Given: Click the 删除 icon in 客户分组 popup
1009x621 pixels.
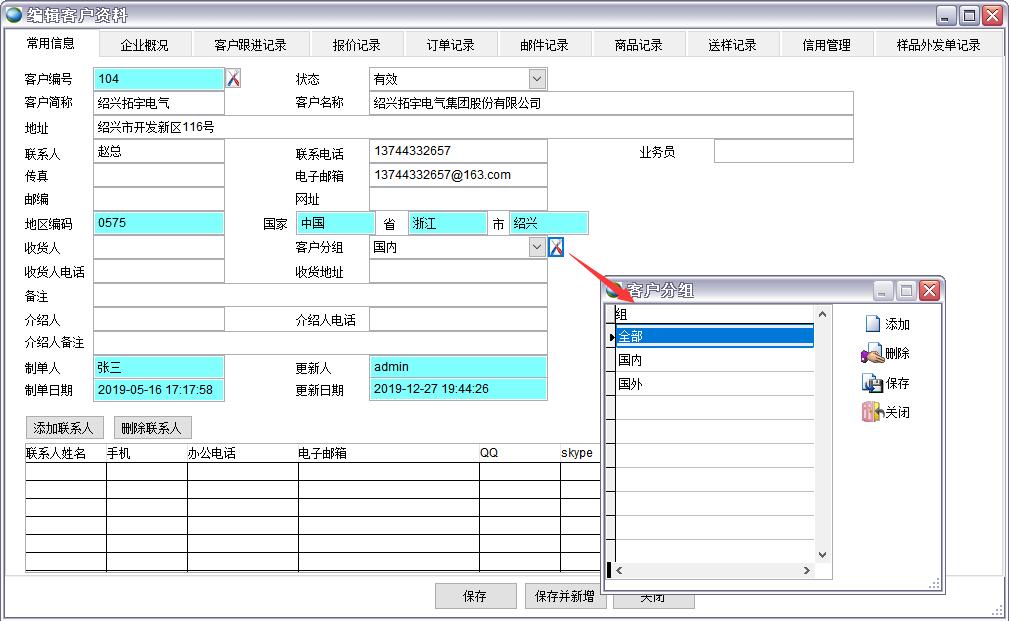Looking at the screenshot, I should tap(872, 354).
